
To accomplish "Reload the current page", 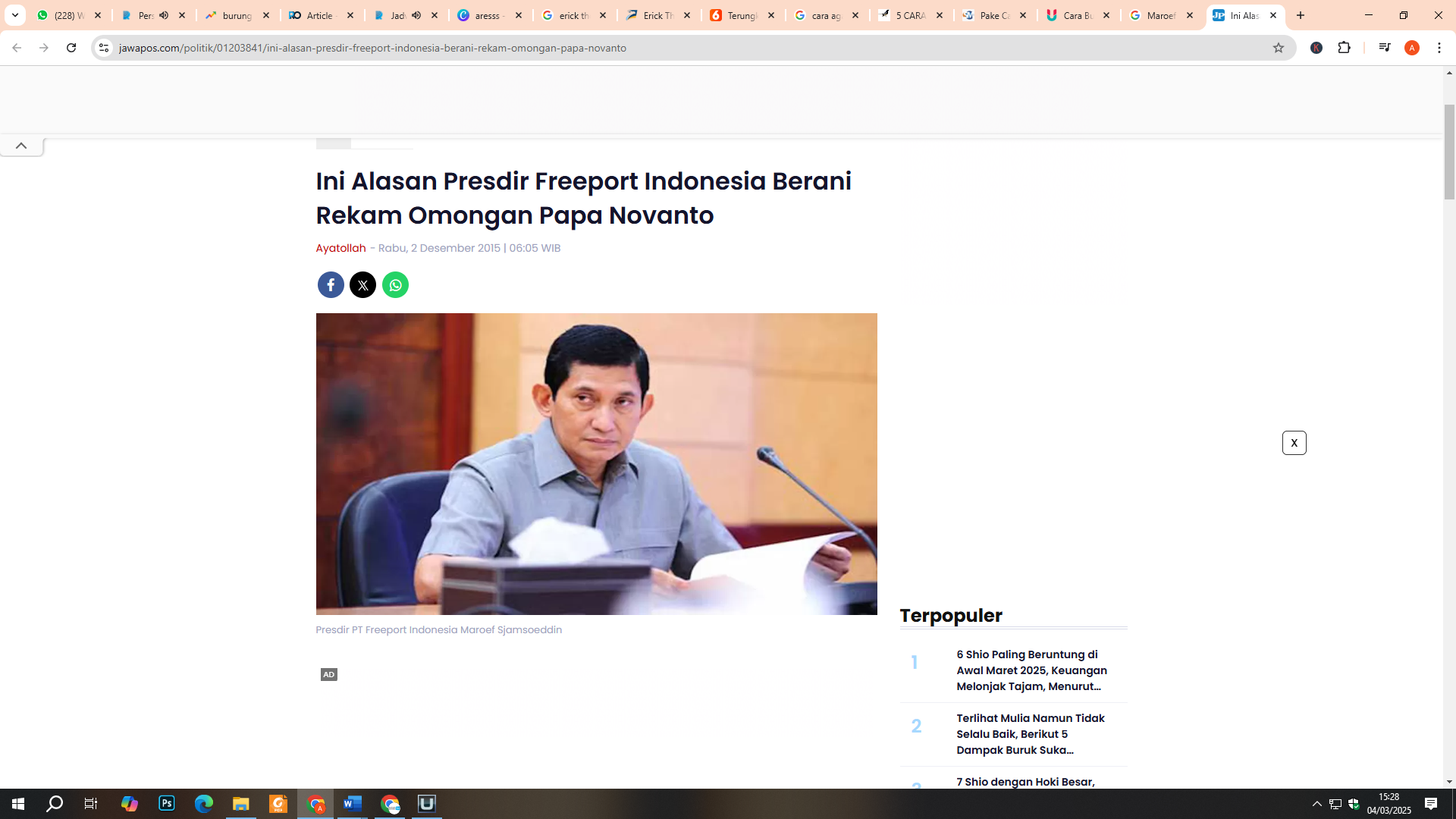I will 71,48.
